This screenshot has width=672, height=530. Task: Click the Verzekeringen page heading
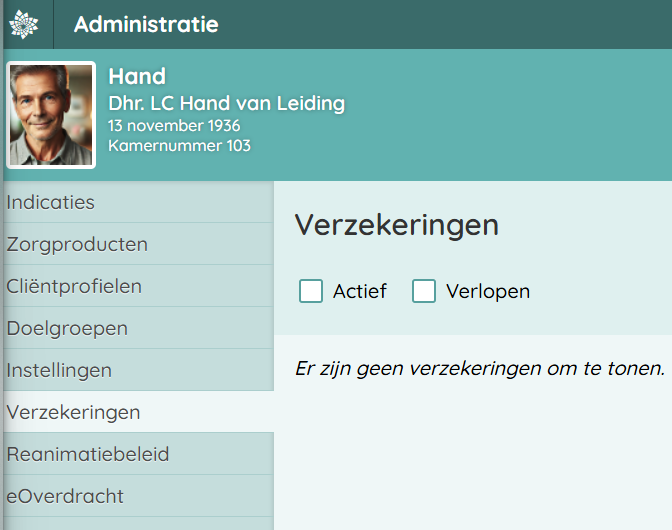[396, 225]
